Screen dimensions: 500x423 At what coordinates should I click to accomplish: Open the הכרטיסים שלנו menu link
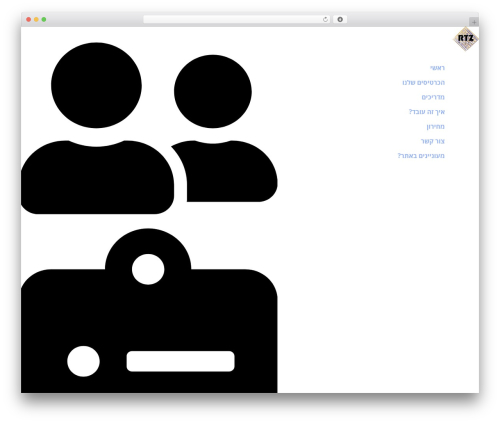tap(424, 82)
